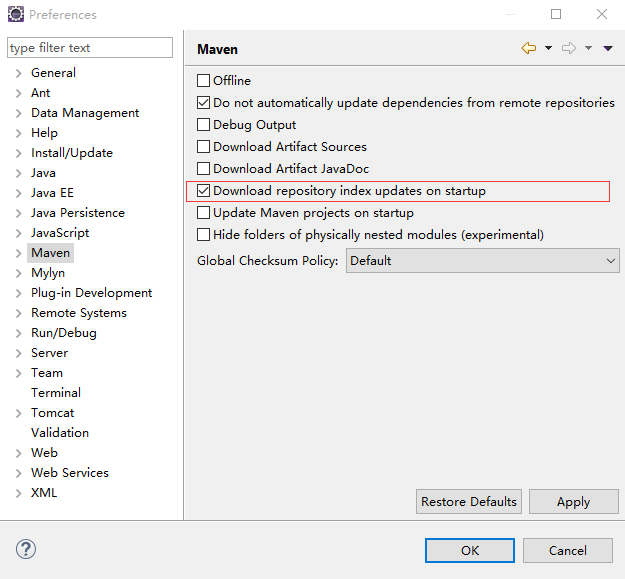This screenshot has width=625, height=579.
Task: Expand the Maven tree node
Action: click(x=18, y=253)
